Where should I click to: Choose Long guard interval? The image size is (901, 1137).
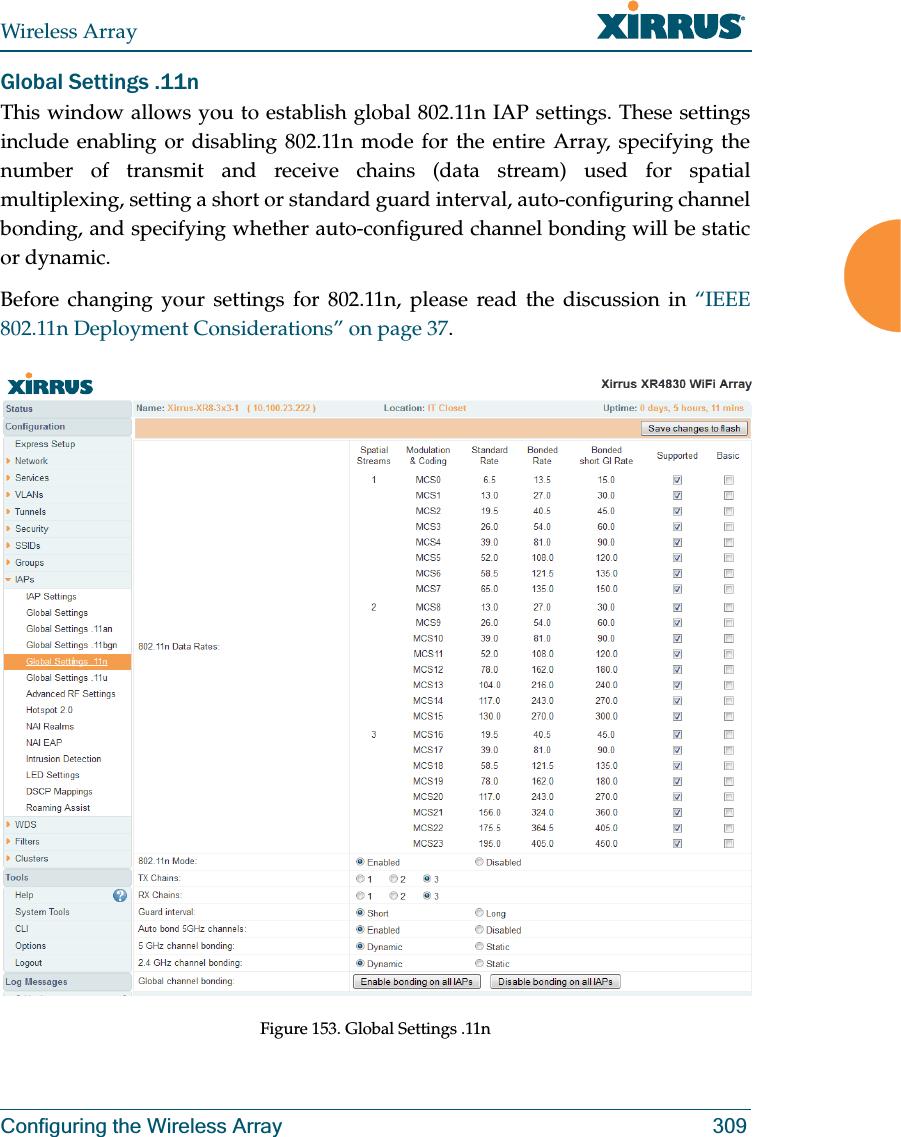pyautogui.click(x=479, y=913)
